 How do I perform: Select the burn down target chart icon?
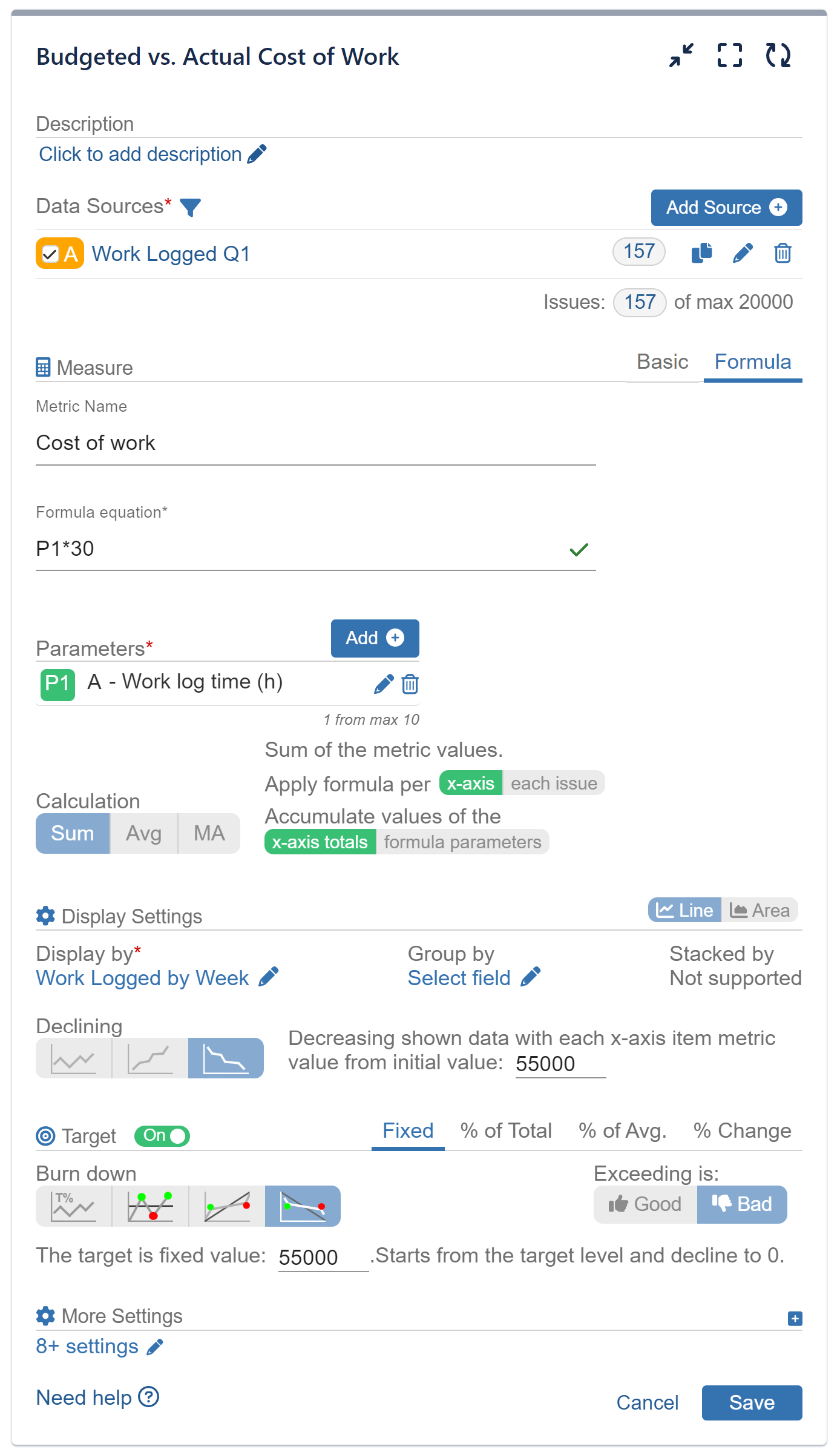[303, 1206]
